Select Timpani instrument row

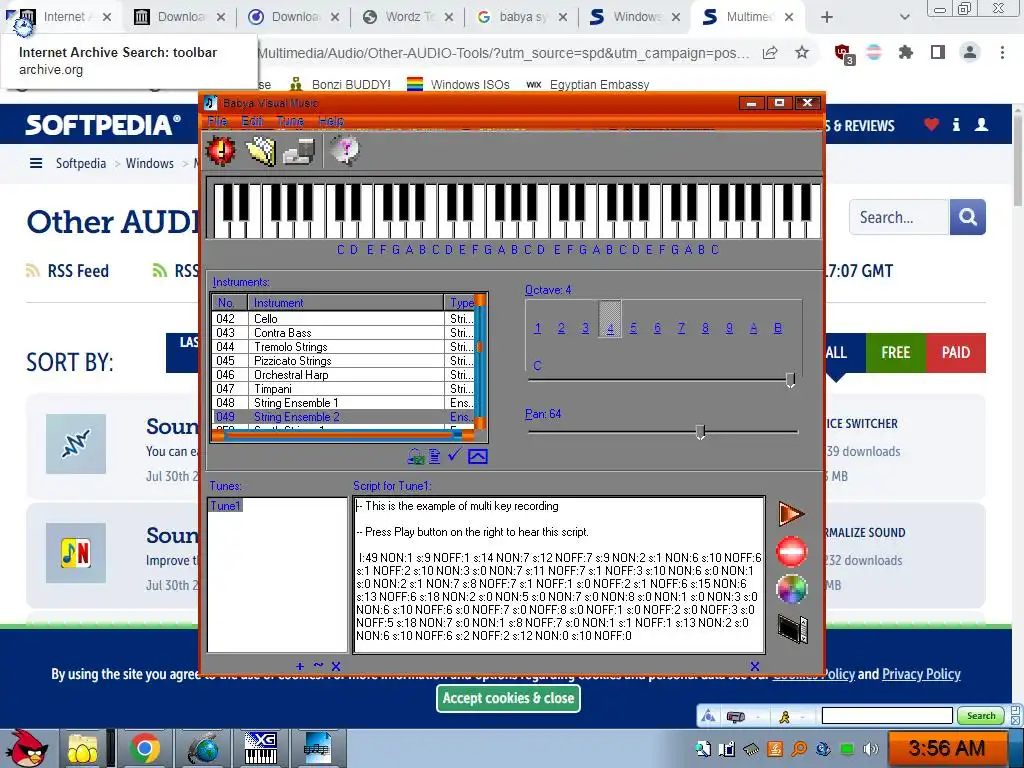coord(343,389)
